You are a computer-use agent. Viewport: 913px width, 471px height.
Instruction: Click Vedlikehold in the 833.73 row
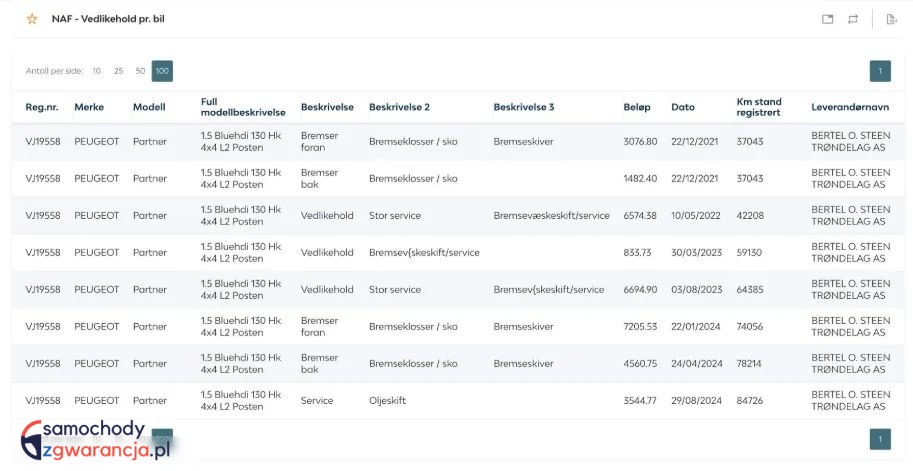(327, 253)
